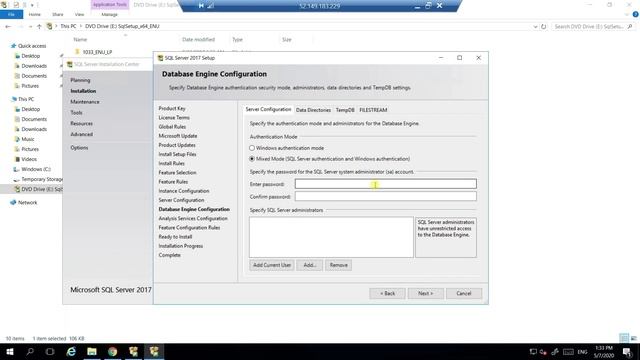Go back with the Back button
Image resolution: width=640 pixels, height=360 pixels.
(387, 293)
